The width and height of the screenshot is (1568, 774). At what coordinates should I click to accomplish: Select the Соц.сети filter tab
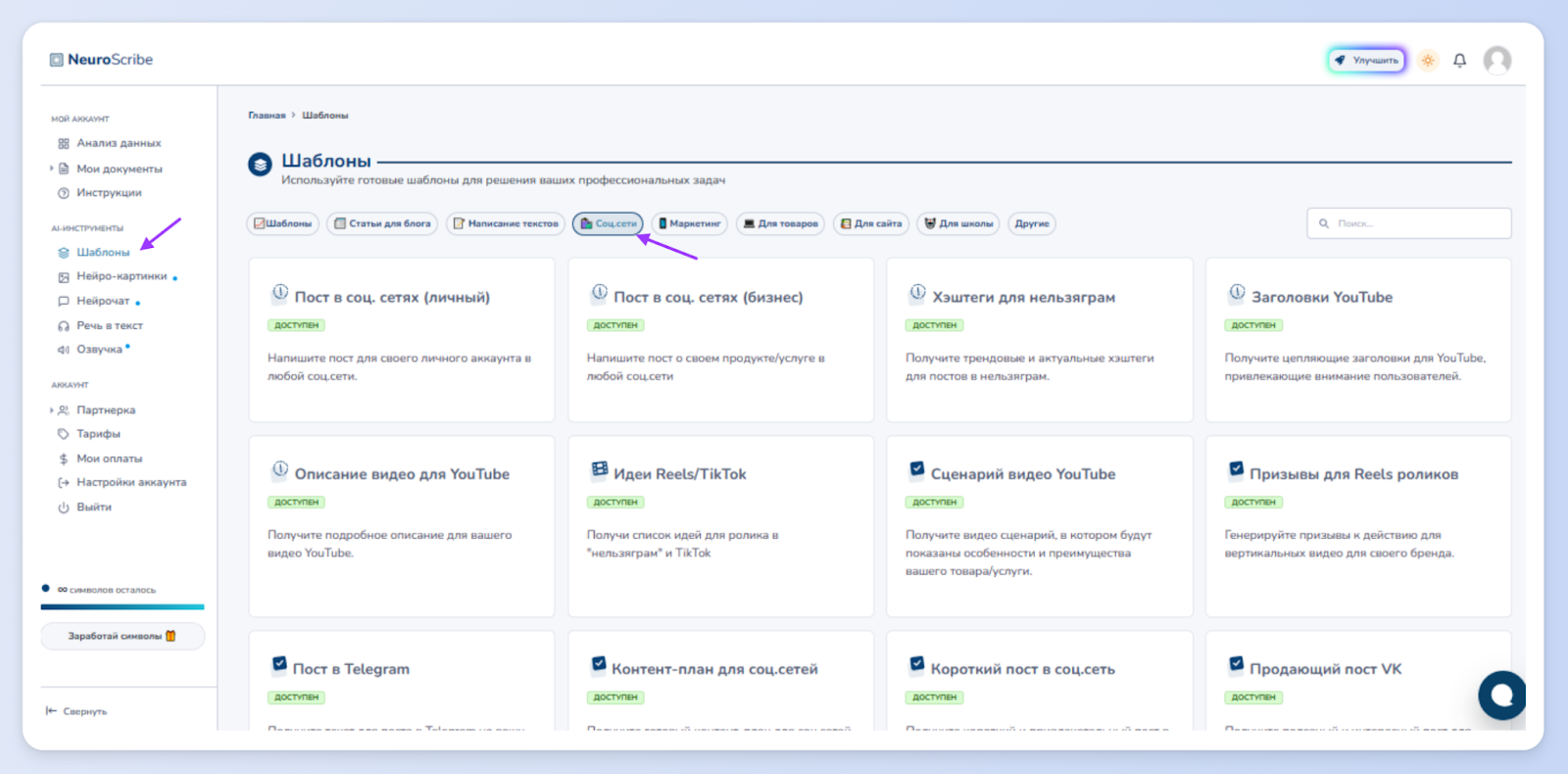[x=608, y=223]
